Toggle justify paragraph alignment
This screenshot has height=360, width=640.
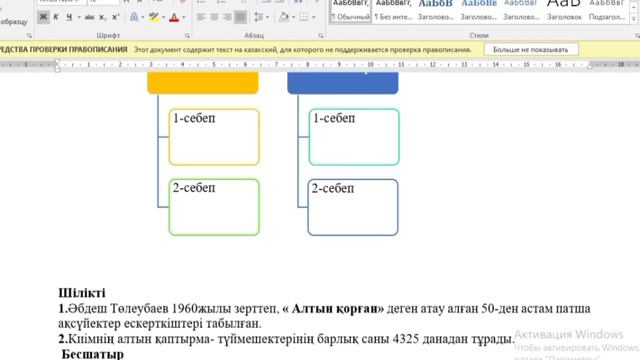pyautogui.click(x=240, y=17)
